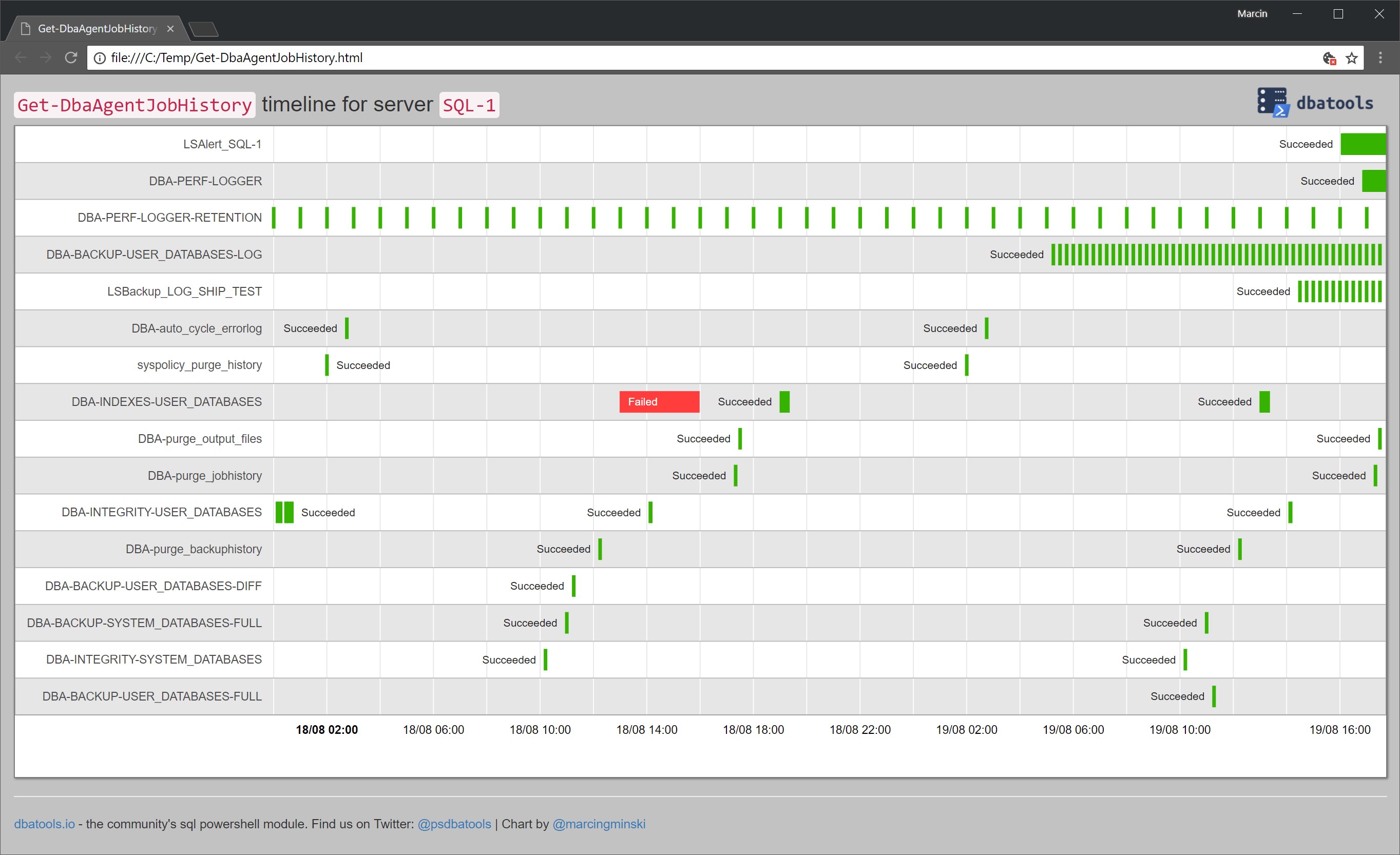Click the site info icon in address bar
This screenshot has height=855, width=1400.
tap(100, 58)
